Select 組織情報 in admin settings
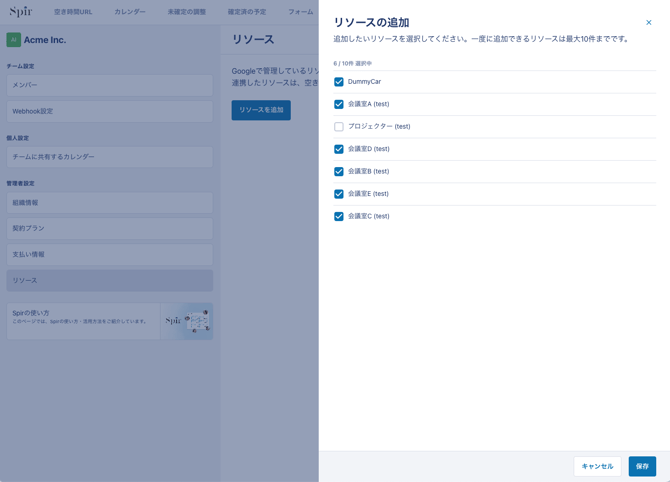Screen dimensions: 670x482 [x=109, y=203]
